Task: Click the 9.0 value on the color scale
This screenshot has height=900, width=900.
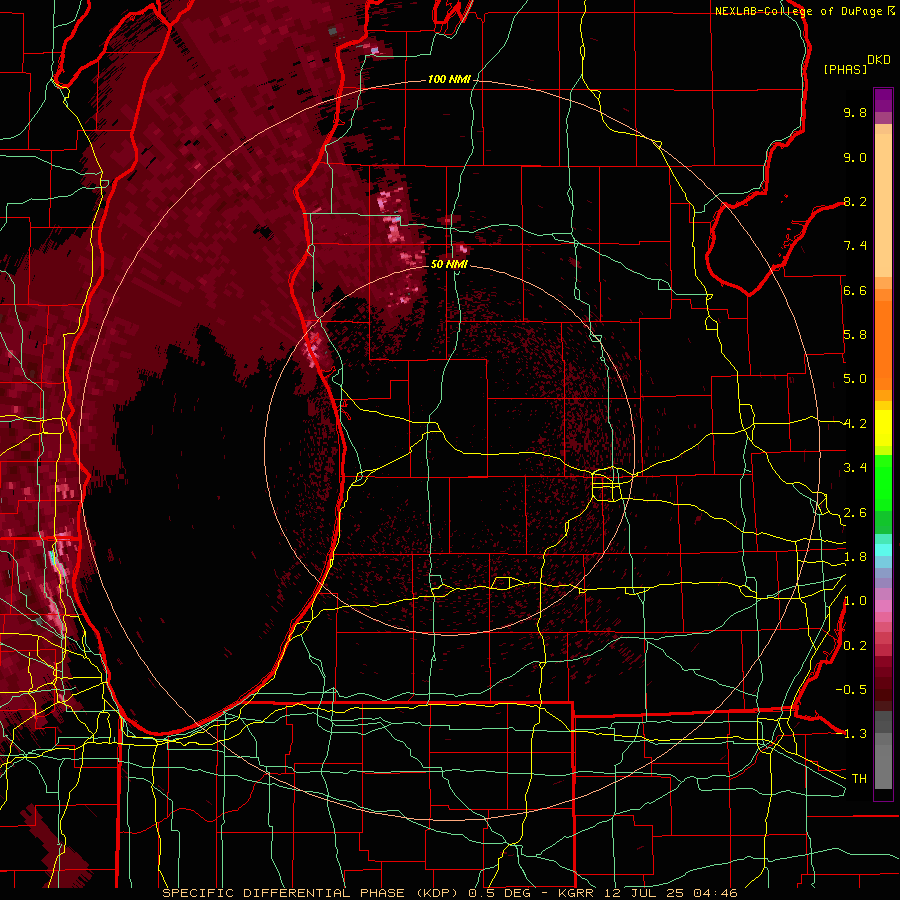Action: [855, 157]
